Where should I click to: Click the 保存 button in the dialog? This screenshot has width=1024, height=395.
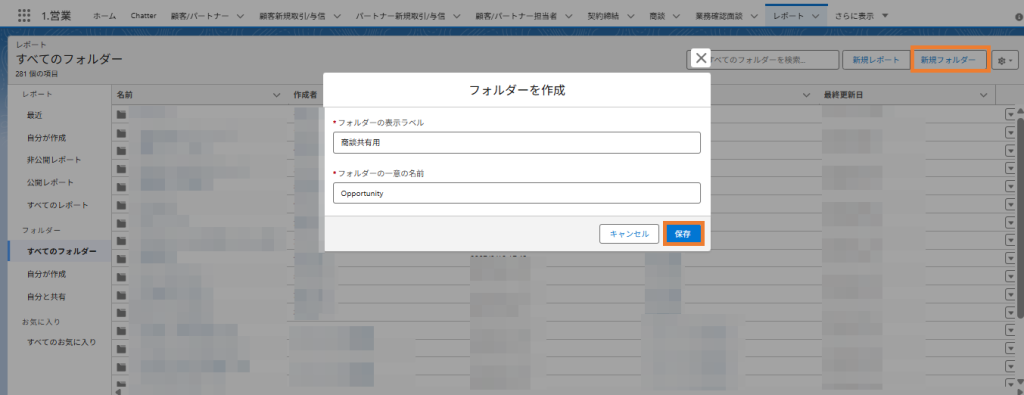[683, 234]
